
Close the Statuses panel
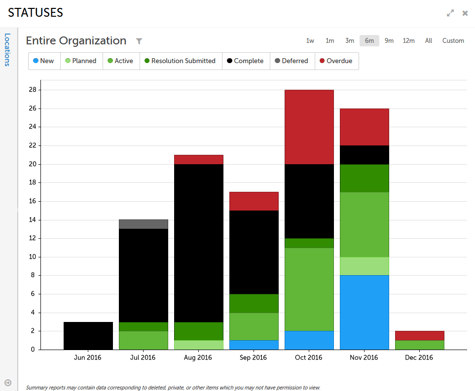[x=465, y=13]
